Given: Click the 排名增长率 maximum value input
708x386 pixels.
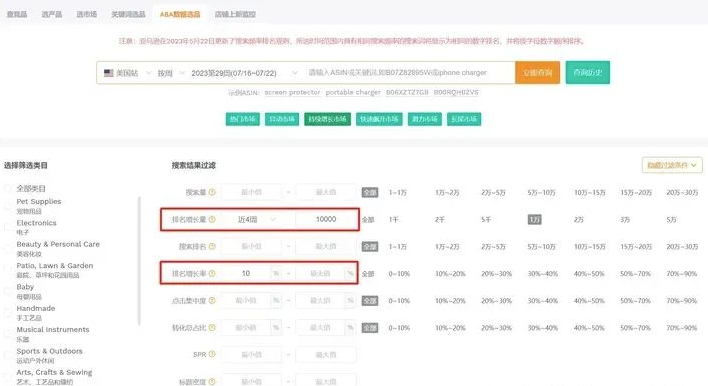Looking at the screenshot, I should [x=320, y=274].
